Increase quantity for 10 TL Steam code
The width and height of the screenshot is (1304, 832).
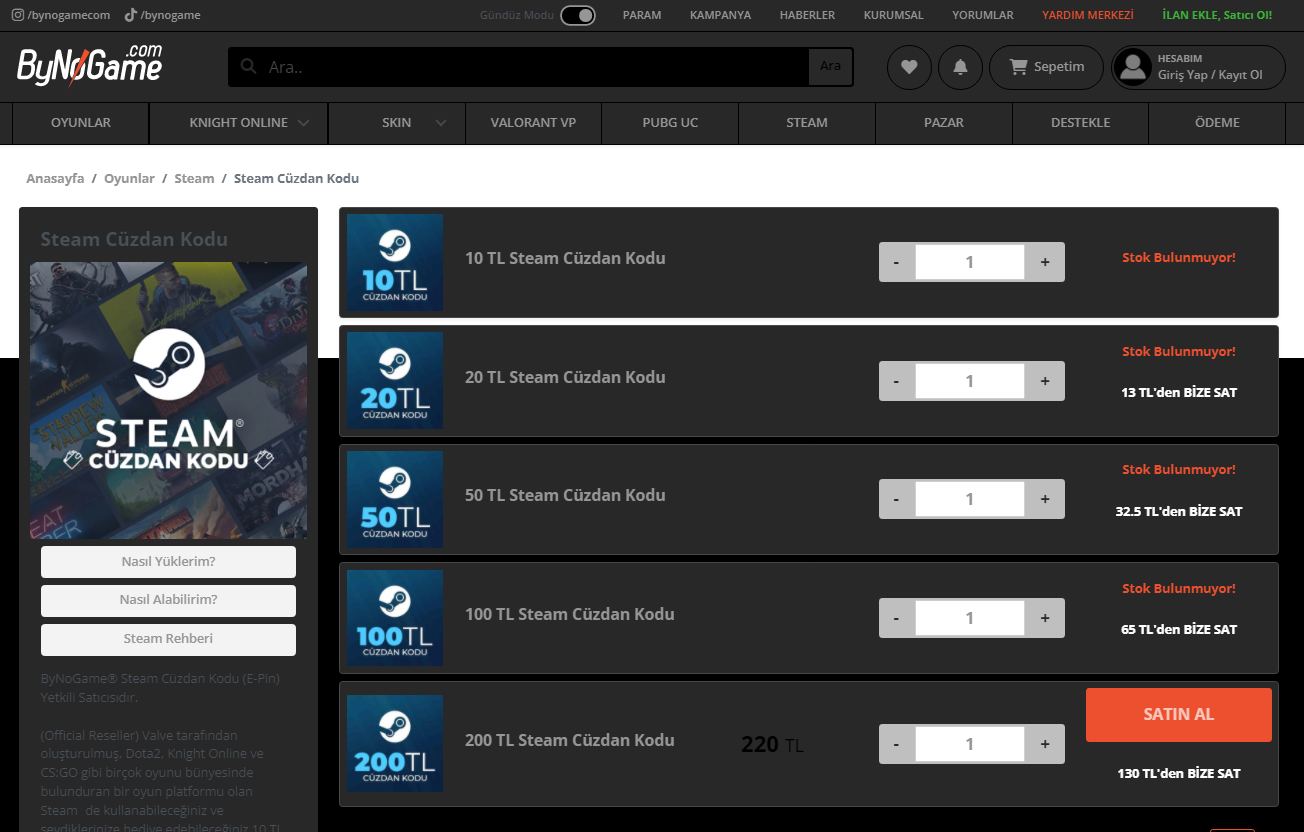pos(1045,262)
